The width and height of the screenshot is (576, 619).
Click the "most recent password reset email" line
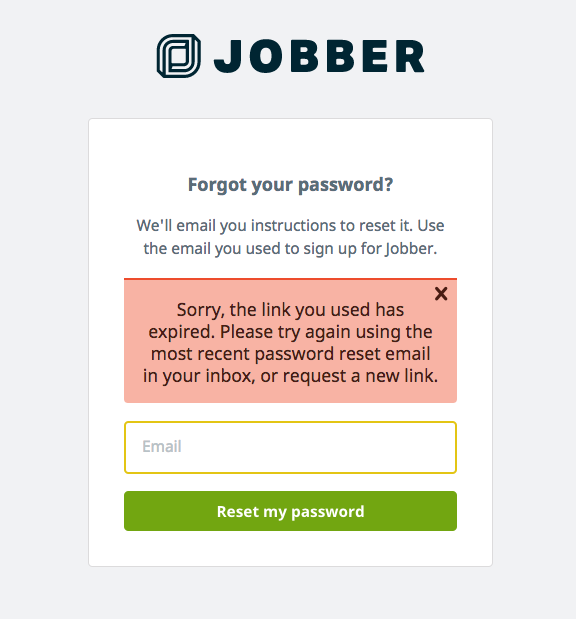click(290, 354)
